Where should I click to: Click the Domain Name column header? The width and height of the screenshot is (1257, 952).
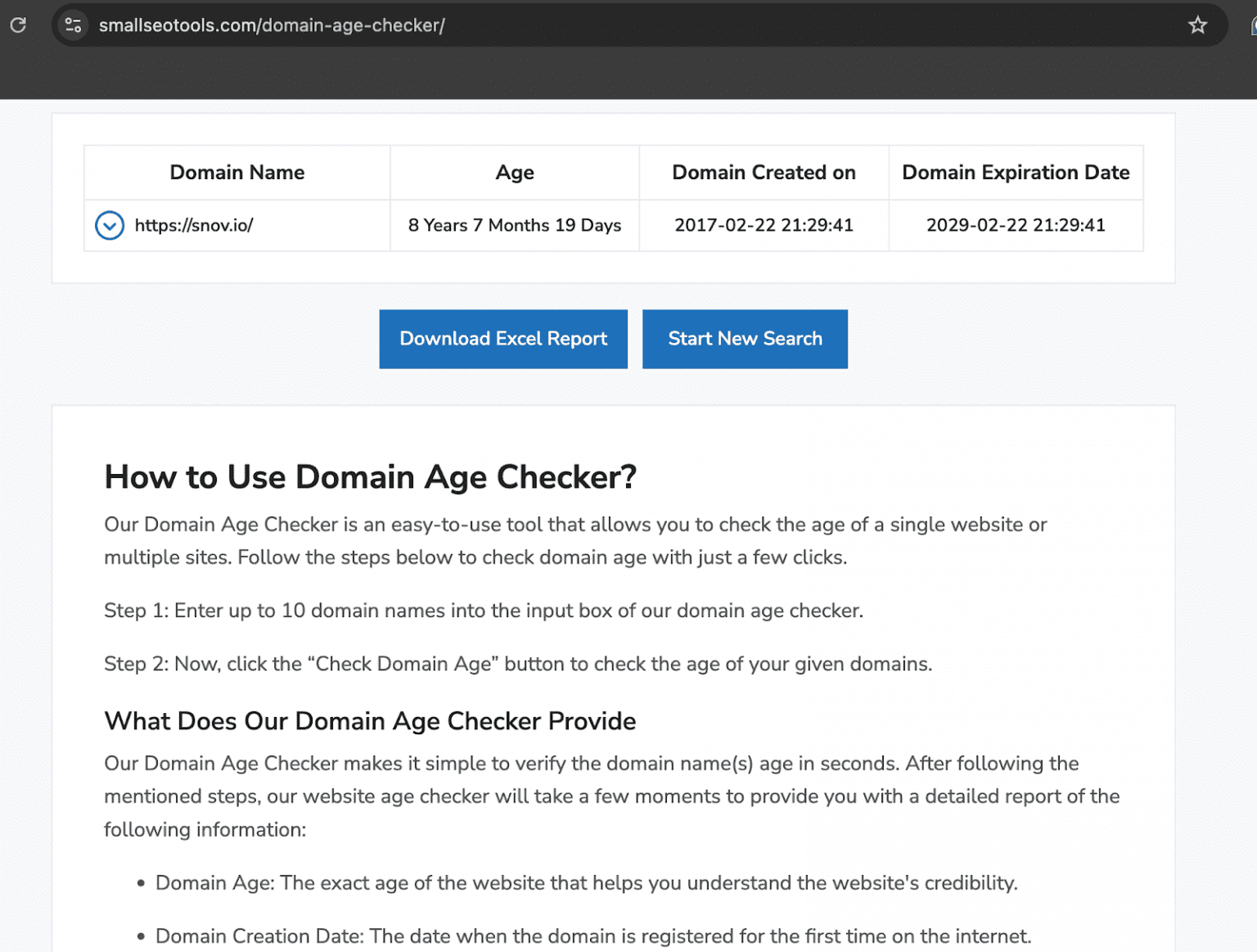point(237,173)
